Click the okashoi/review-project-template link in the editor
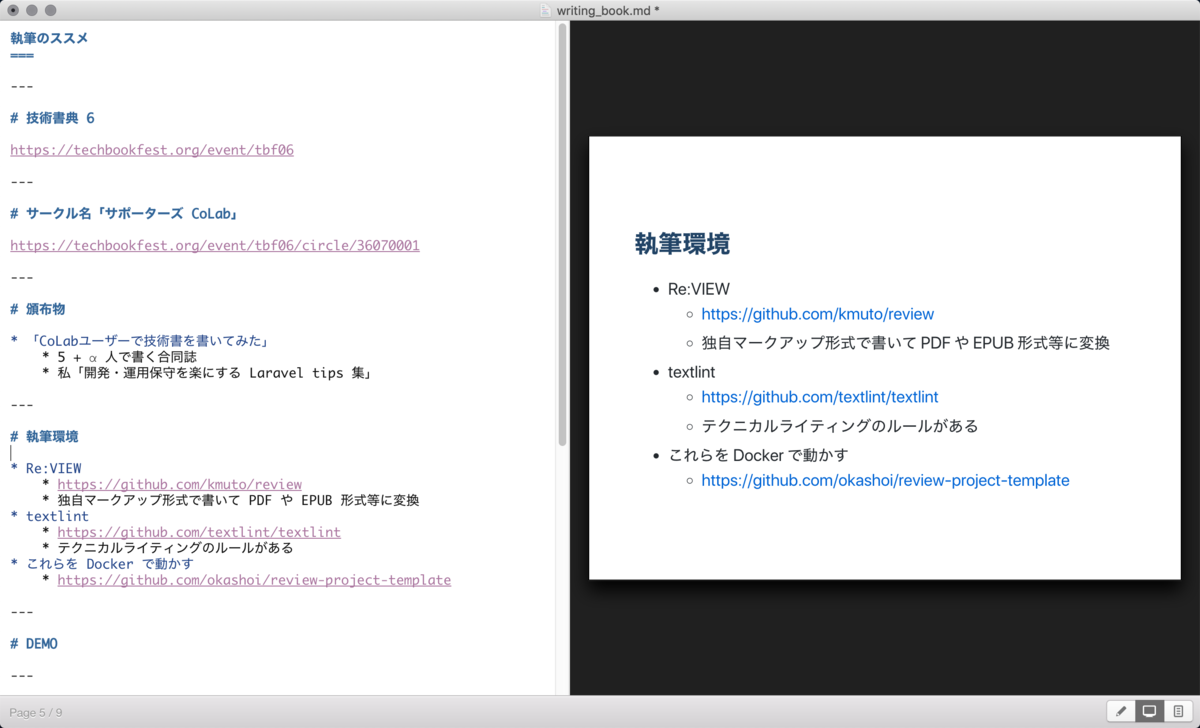1200x728 pixels. (254, 580)
